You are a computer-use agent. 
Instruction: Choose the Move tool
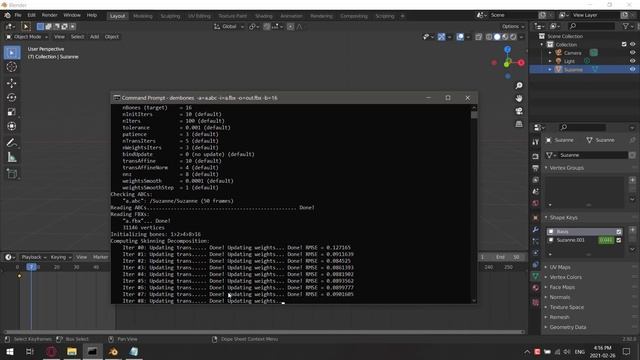[12, 83]
